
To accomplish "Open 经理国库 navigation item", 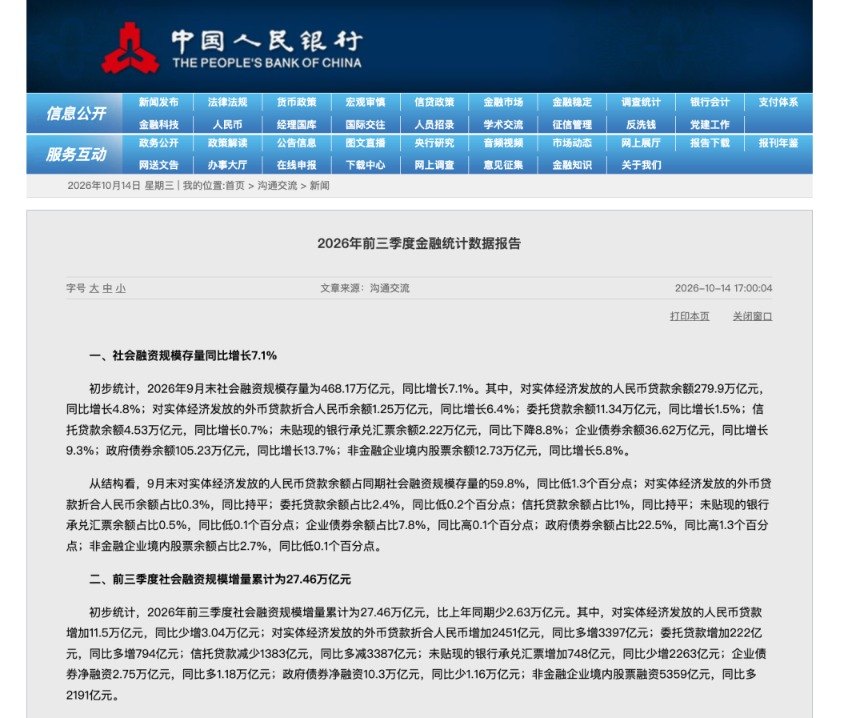I will [x=296, y=125].
